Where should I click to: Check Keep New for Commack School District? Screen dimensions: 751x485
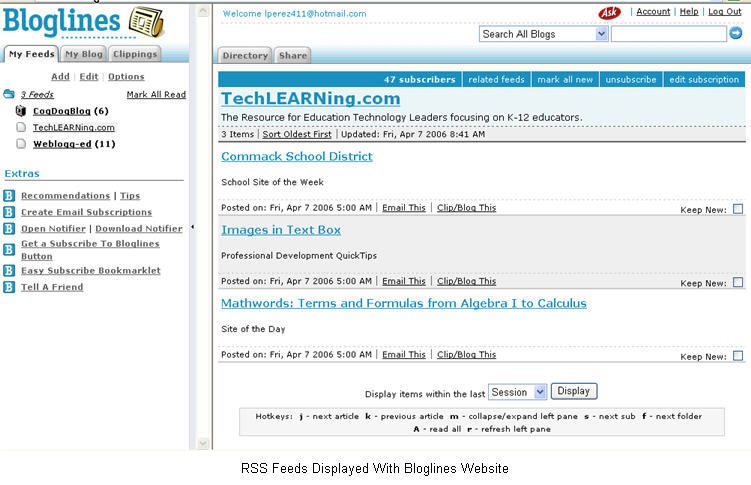click(738, 209)
